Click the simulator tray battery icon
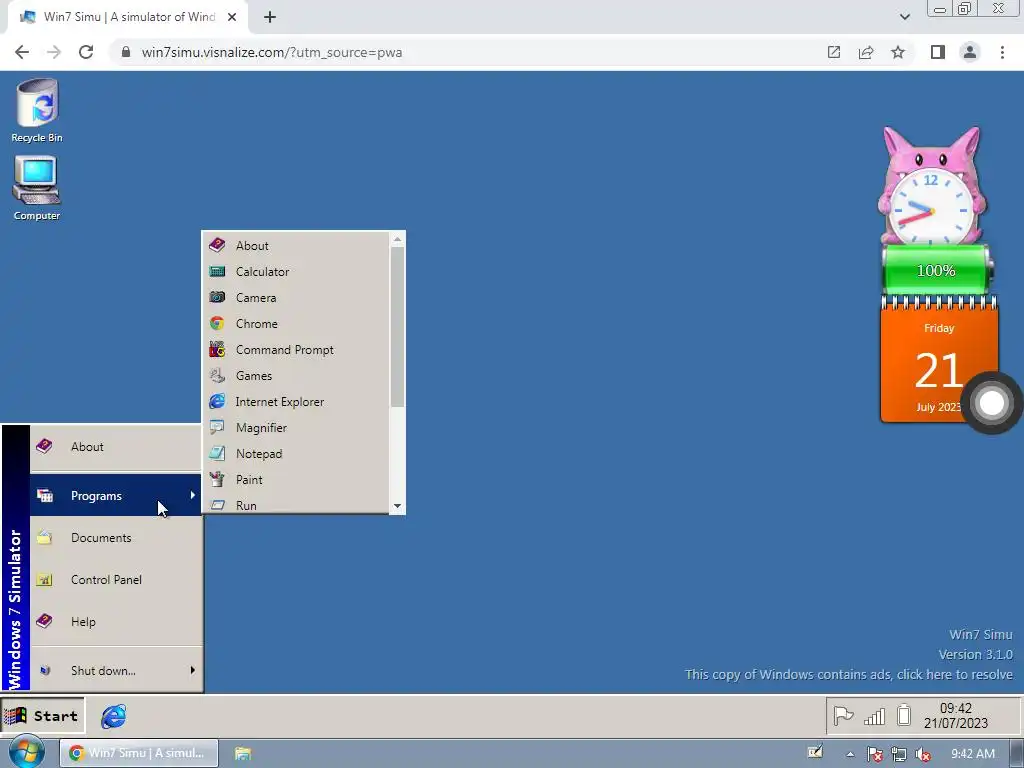 904,715
